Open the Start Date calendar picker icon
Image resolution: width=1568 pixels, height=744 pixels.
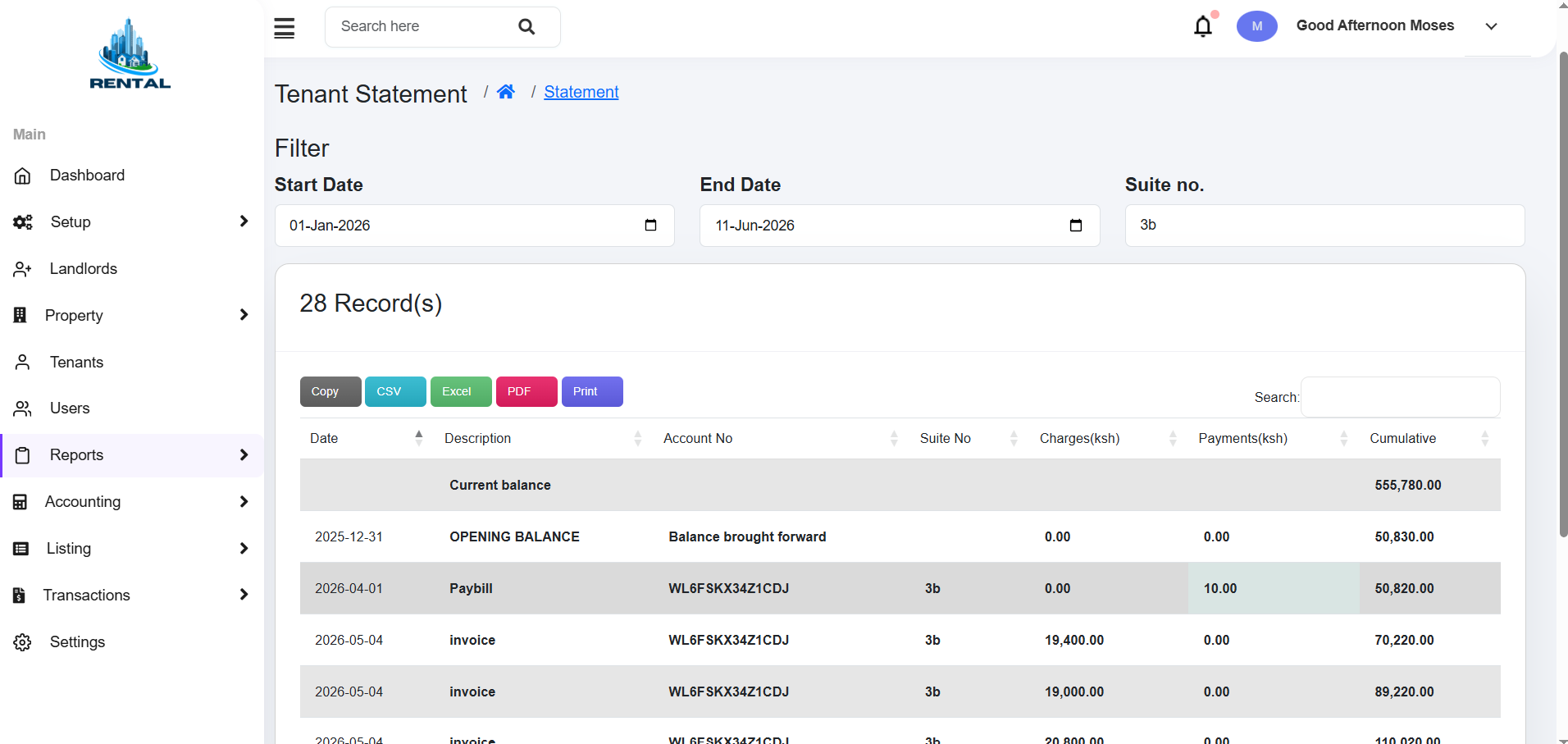[x=651, y=225]
